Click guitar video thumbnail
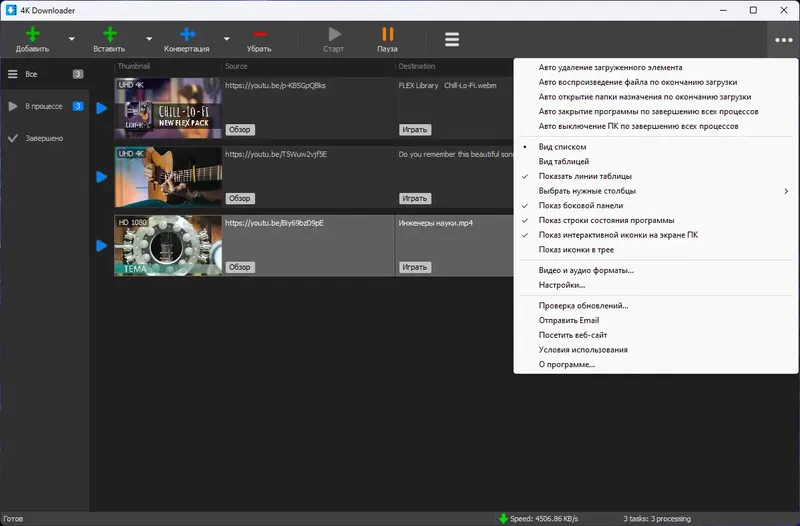Viewport: 800px width, 526px height. click(168, 177)
